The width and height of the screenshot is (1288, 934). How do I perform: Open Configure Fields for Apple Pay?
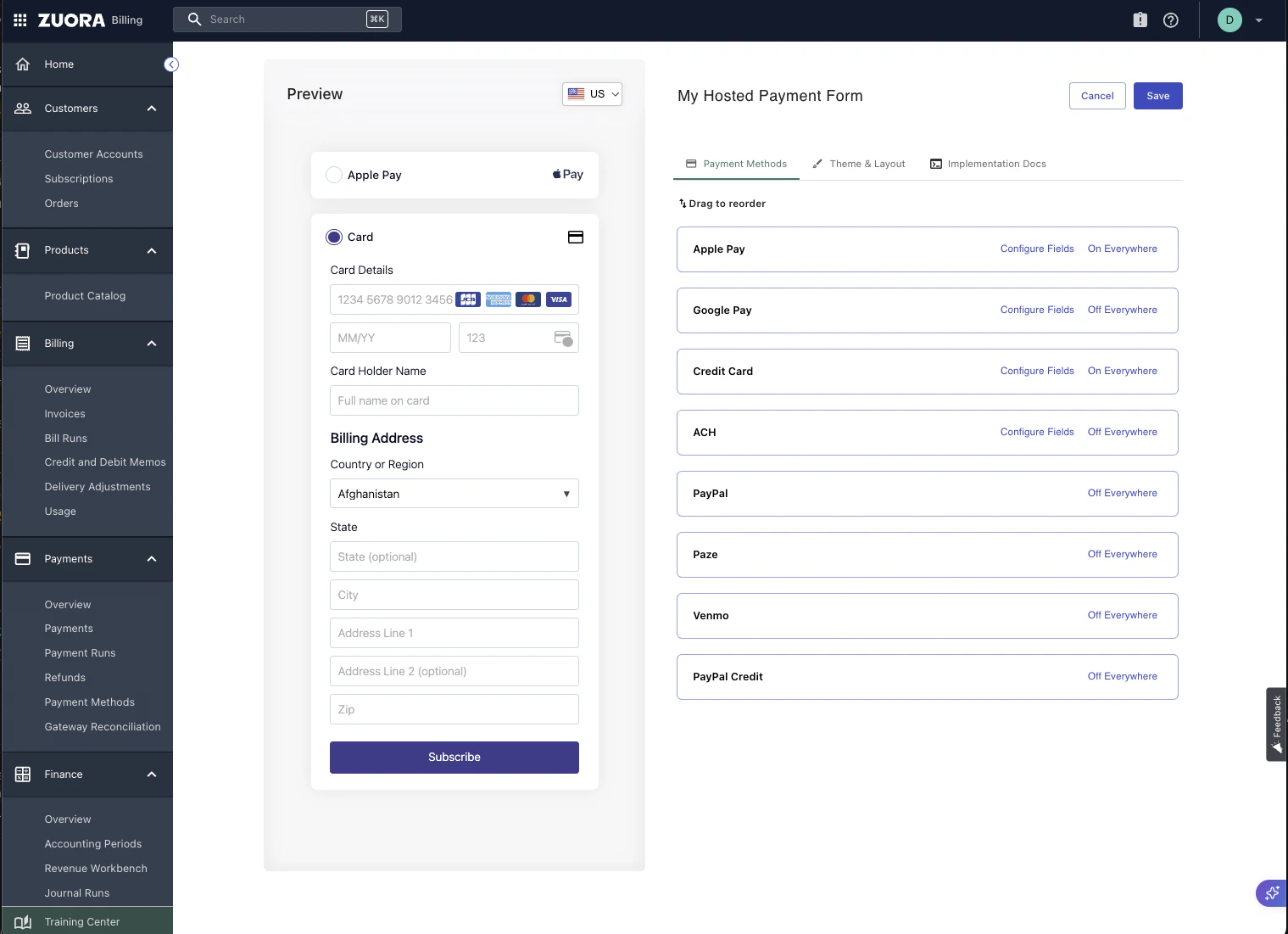(1037, 249)
